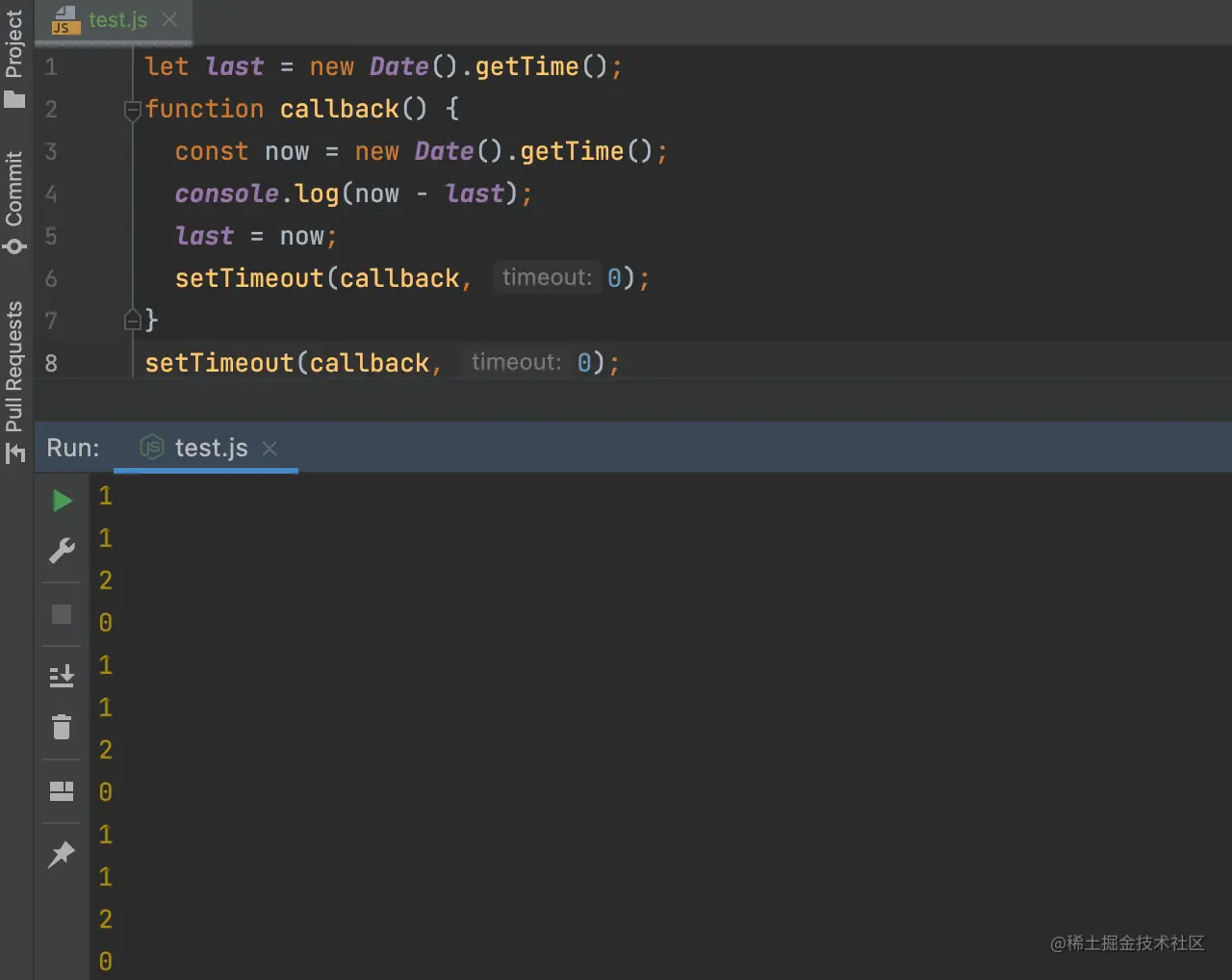Click the Stop process square icon
1232x980 pixels.
click(62, 614)
